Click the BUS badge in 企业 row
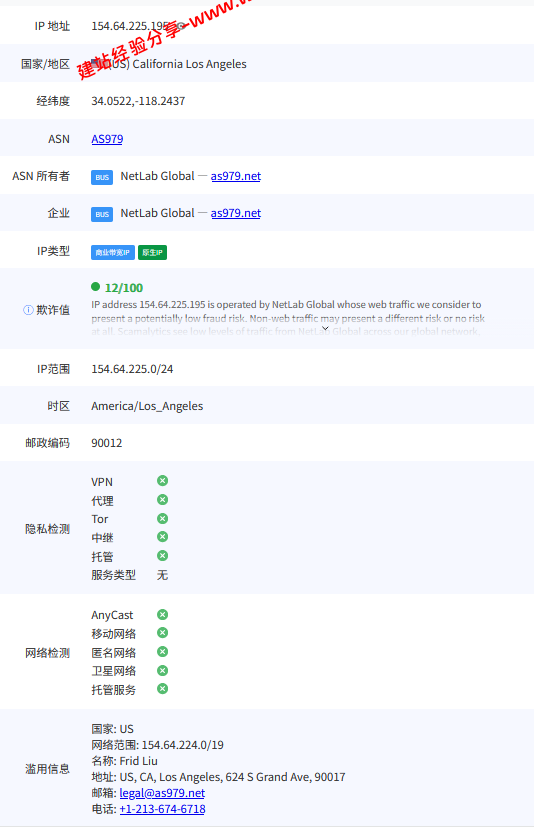534x827 pixels. [102, 214]
